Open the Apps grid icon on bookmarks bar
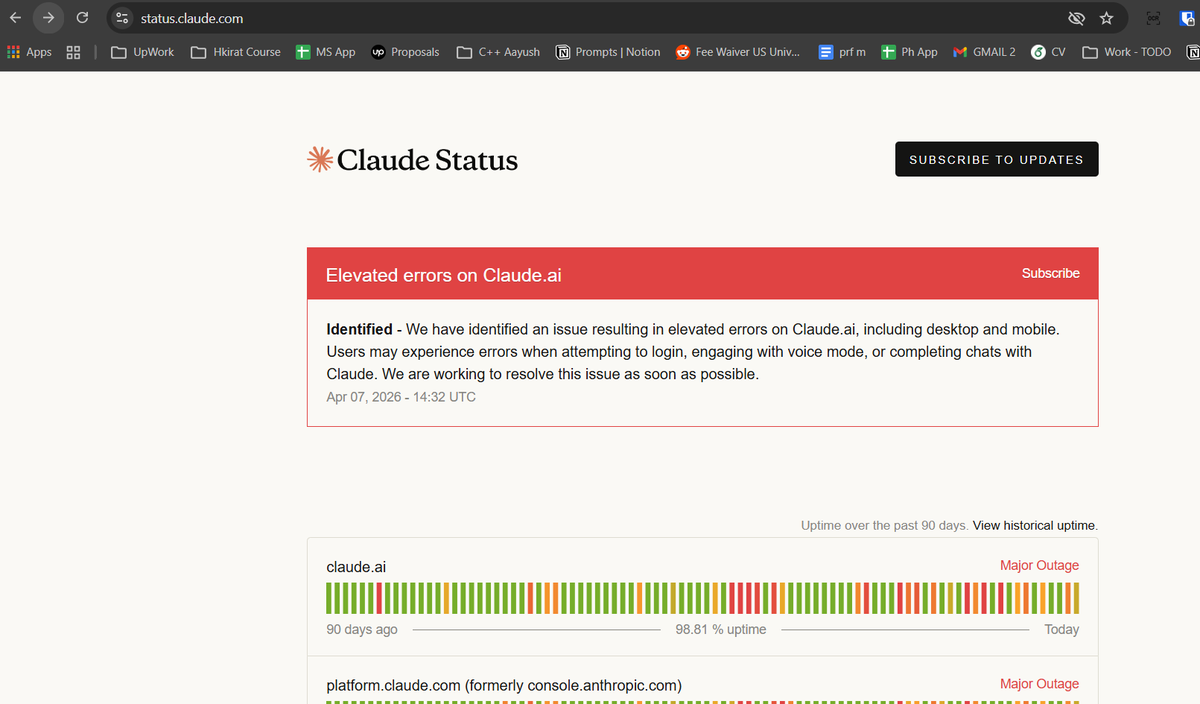This screenshot has width=1200, height=704. click(x=12, y=52)
